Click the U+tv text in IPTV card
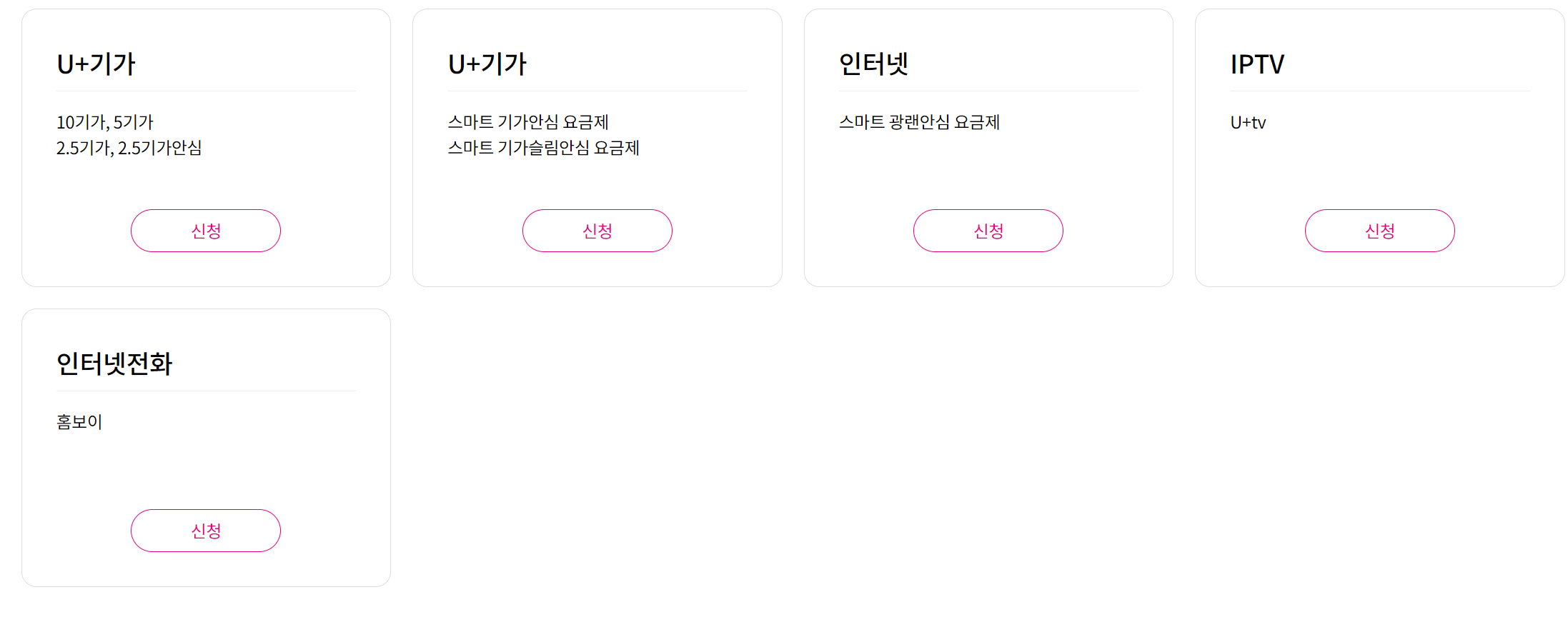Screen dimensions: 1568x617 [x=1248, y=123]
